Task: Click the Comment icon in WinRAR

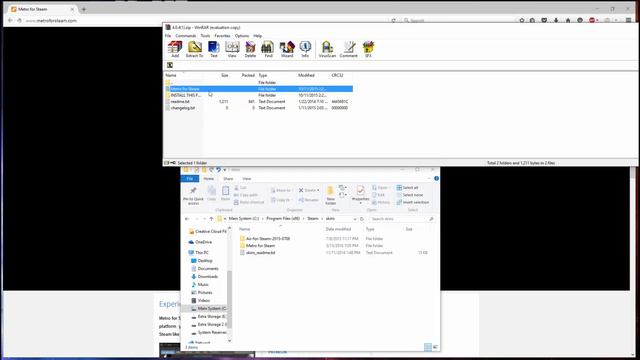Action: pos(349,49)
